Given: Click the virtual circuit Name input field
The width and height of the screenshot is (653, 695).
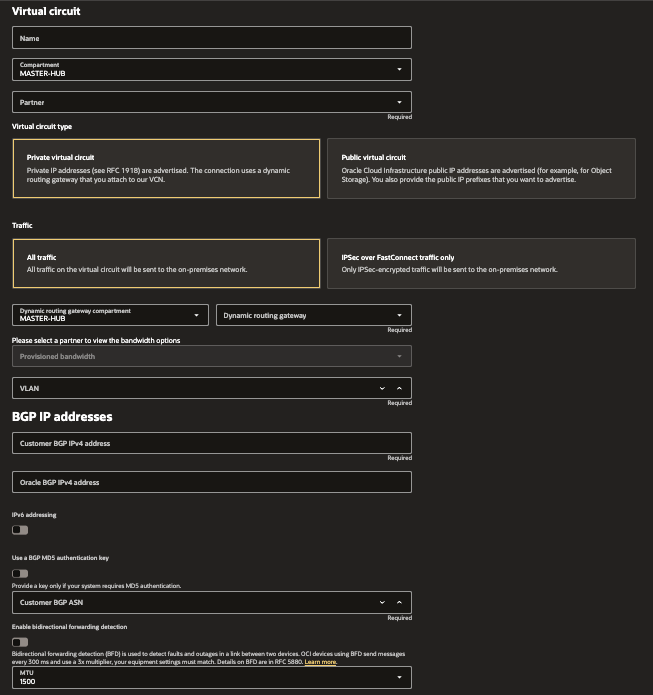Looking at the screenshot, I should [211, 38].
